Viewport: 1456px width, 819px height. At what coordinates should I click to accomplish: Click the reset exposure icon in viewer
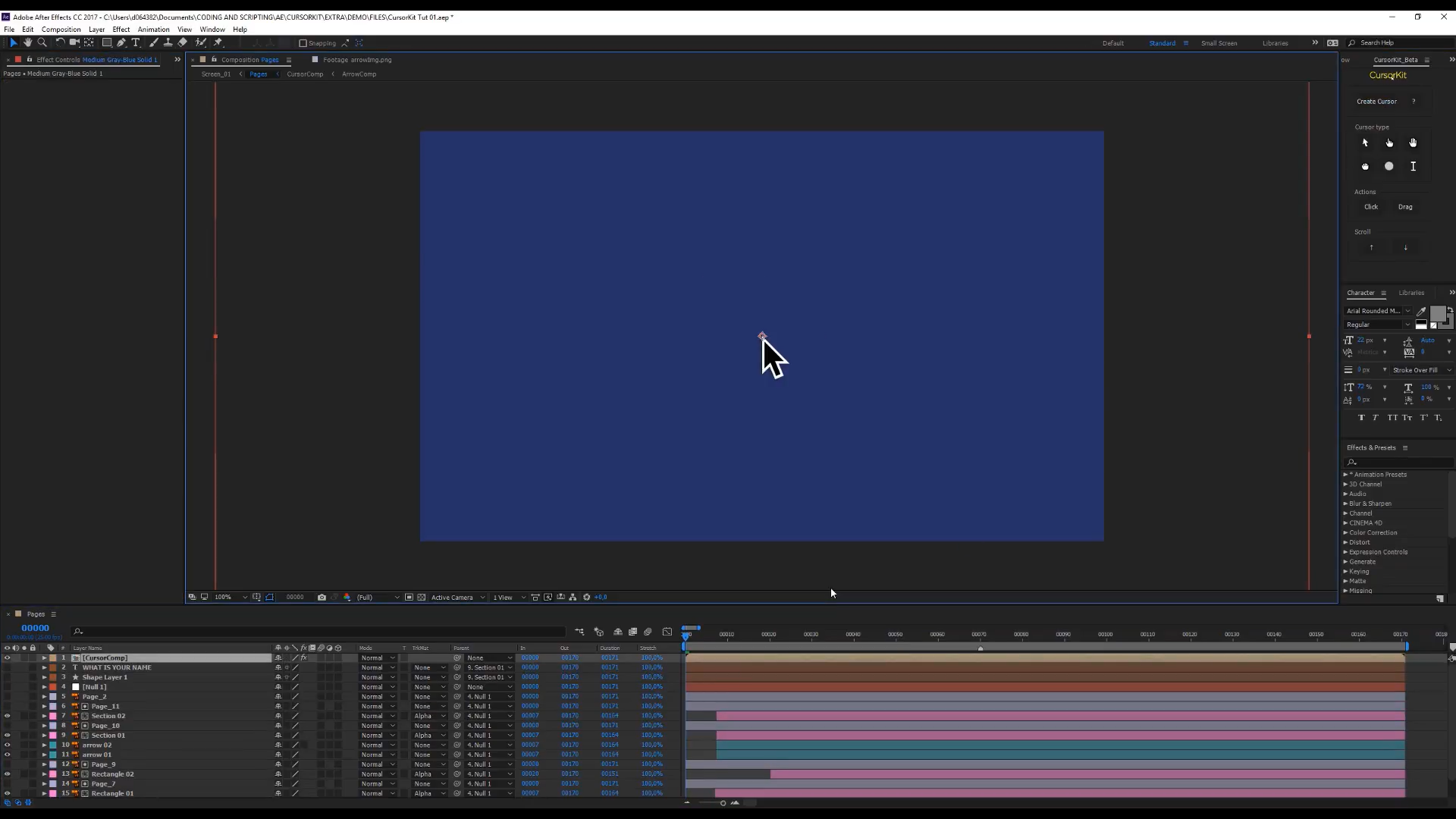[586, 598]
